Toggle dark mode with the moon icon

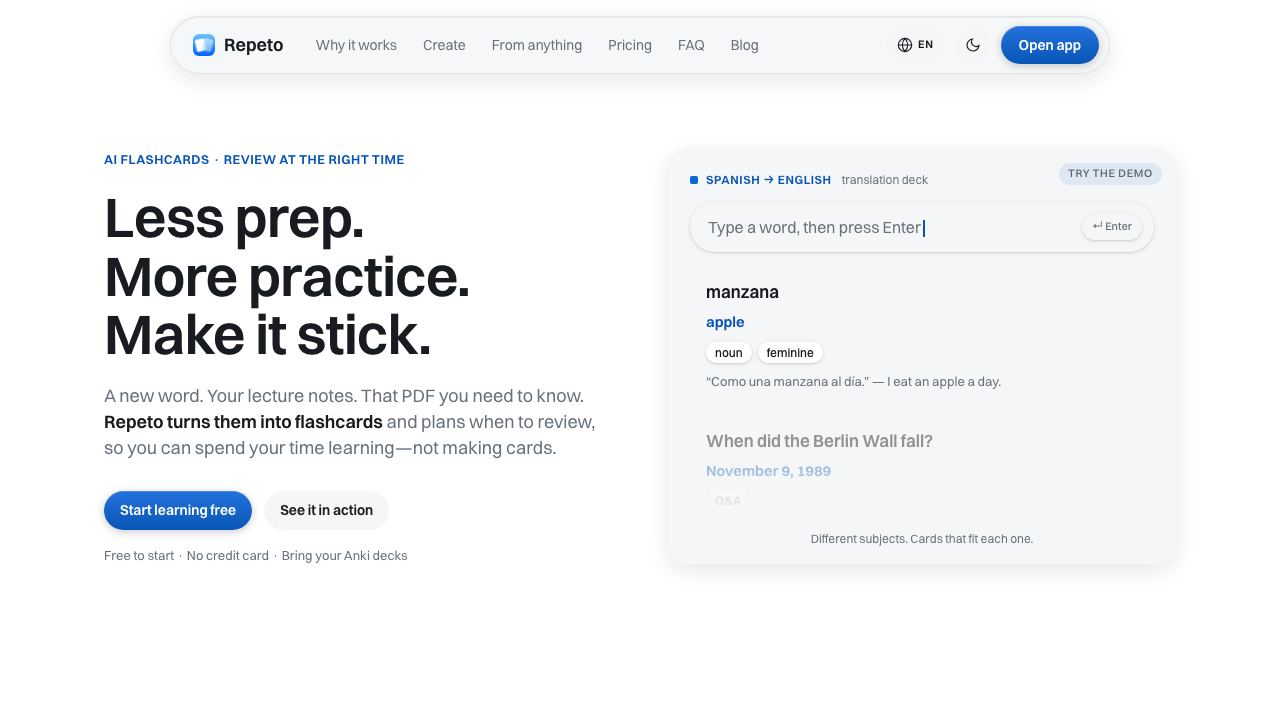coord(973,45)
